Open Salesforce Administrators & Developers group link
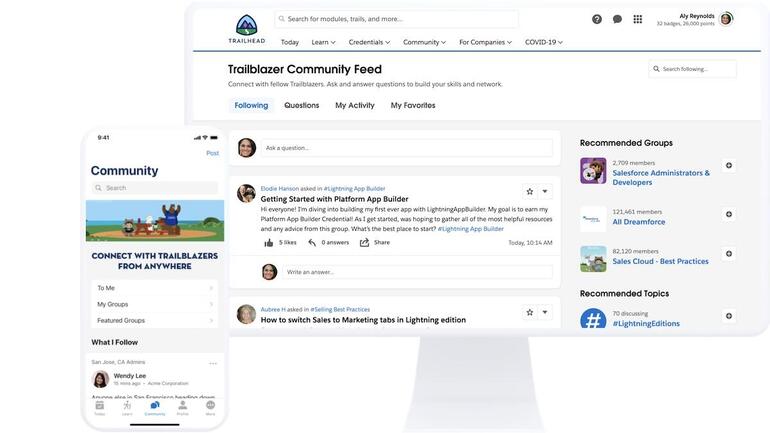The image size is (770, 433). (661, 178)
